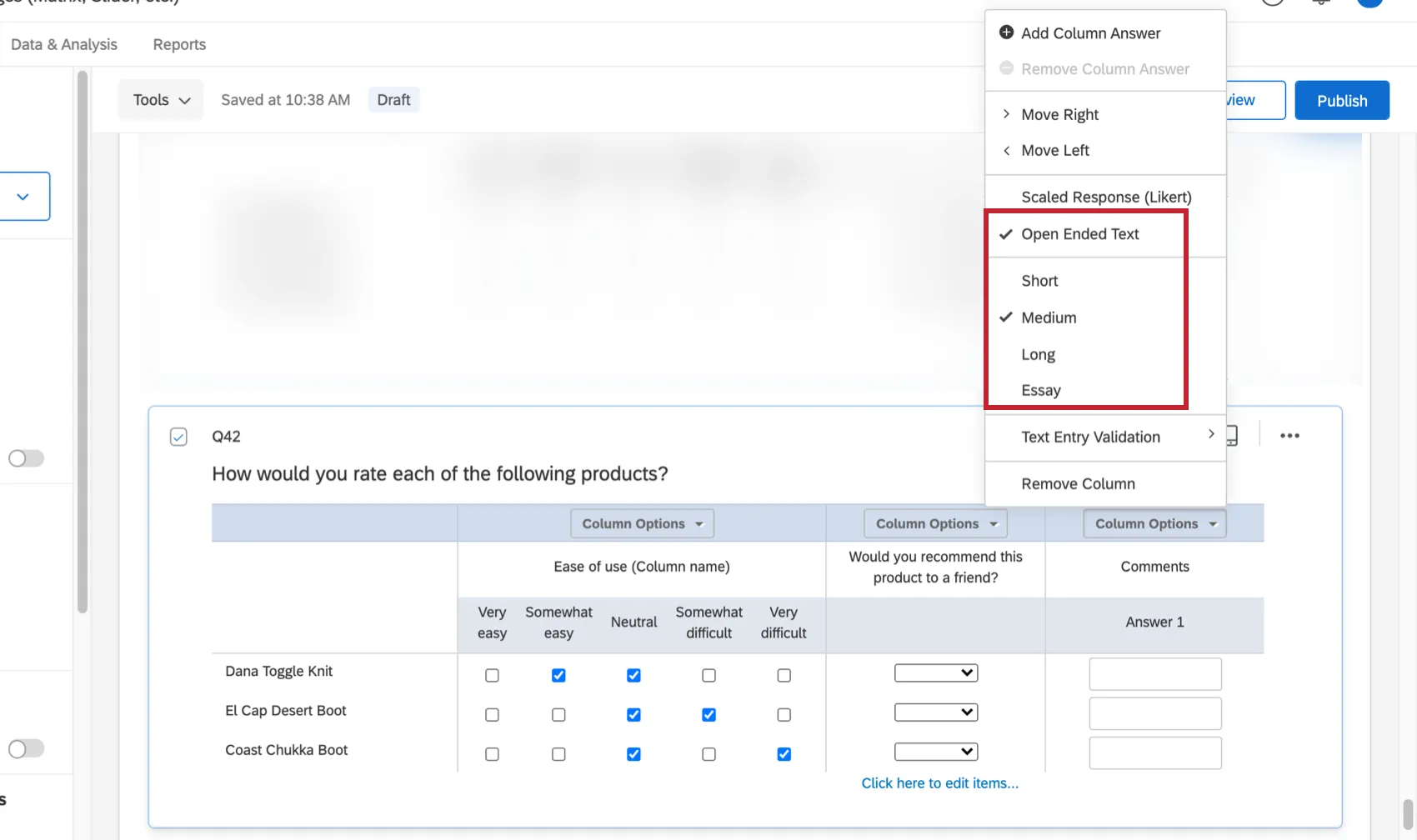Screen dimensions: 1417x840
Task: Open Column Options for the Comments column
Action: tap(1154, 523)
